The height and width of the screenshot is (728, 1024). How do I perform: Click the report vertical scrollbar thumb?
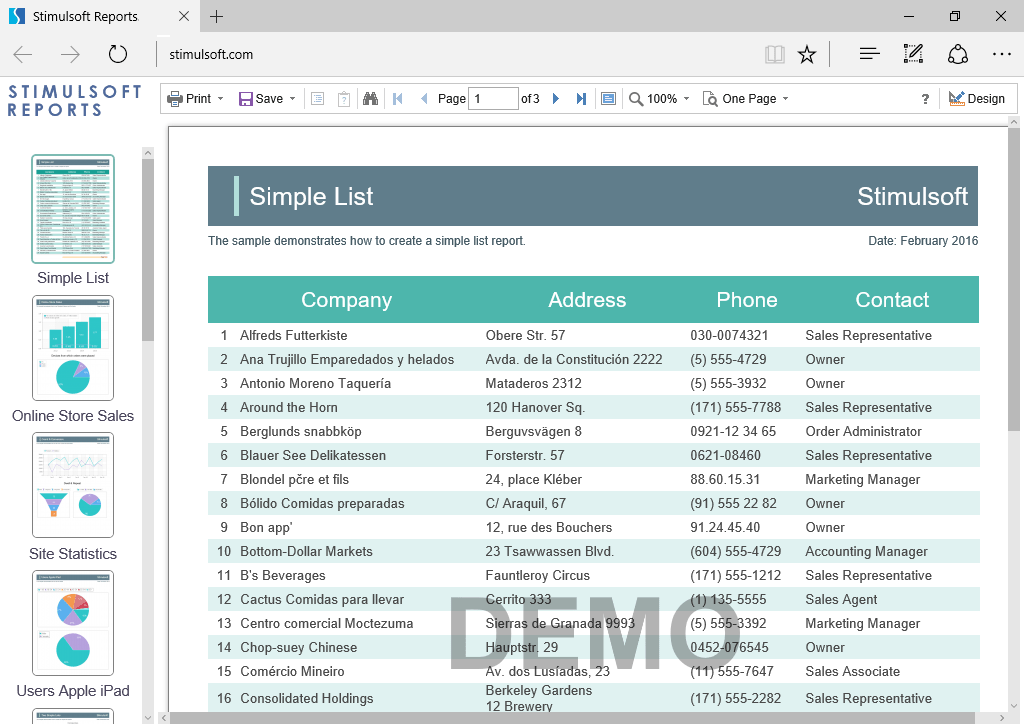point(1014,279)
